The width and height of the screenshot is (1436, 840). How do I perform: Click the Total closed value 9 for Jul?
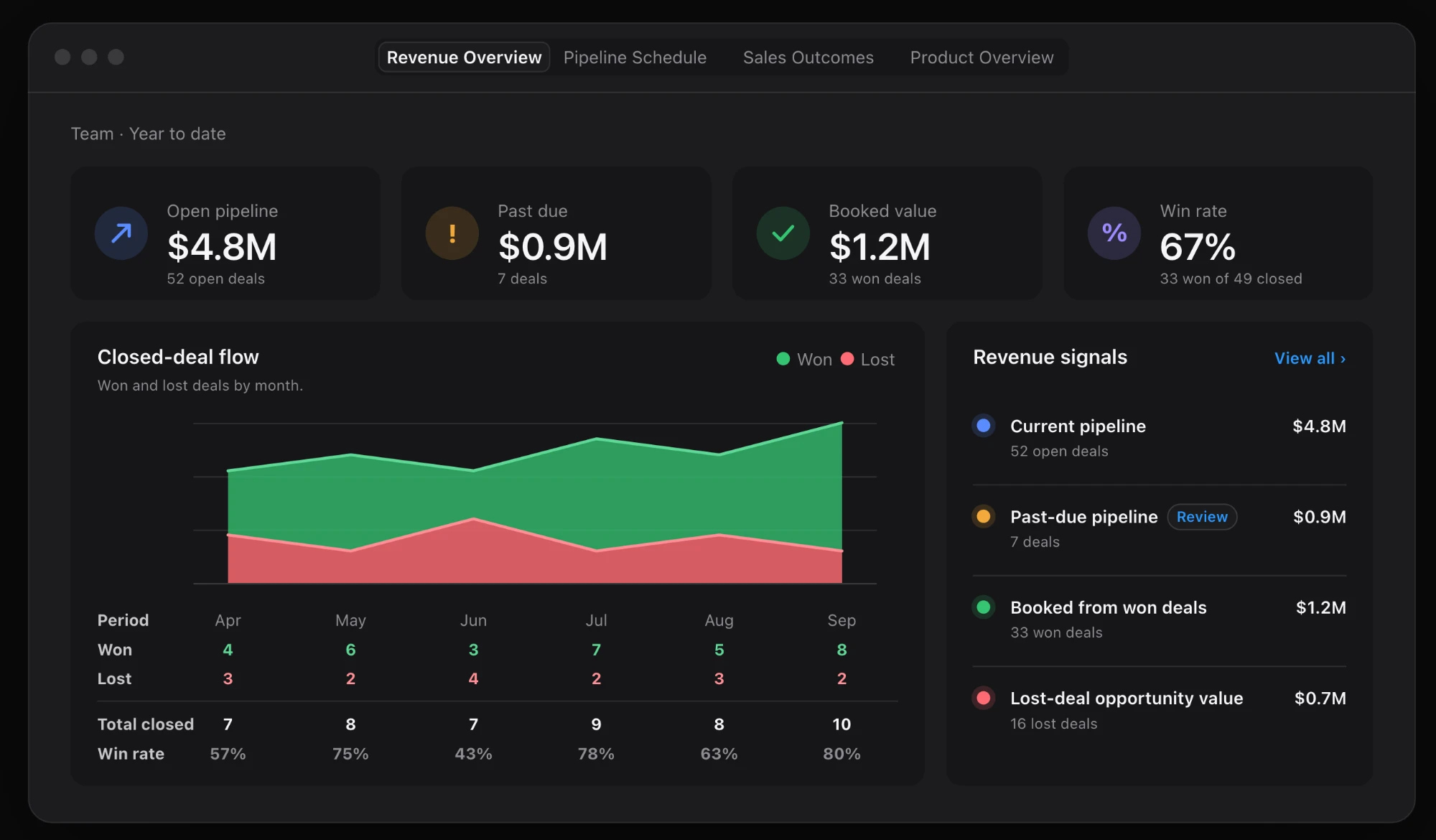[x=596, y=724]
